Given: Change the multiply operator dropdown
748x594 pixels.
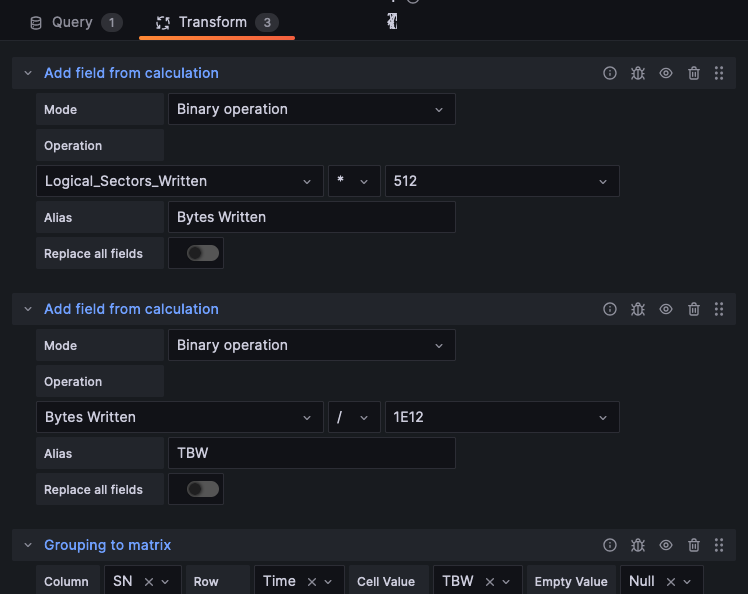Looking at the screenshot, I should point(354,181).
